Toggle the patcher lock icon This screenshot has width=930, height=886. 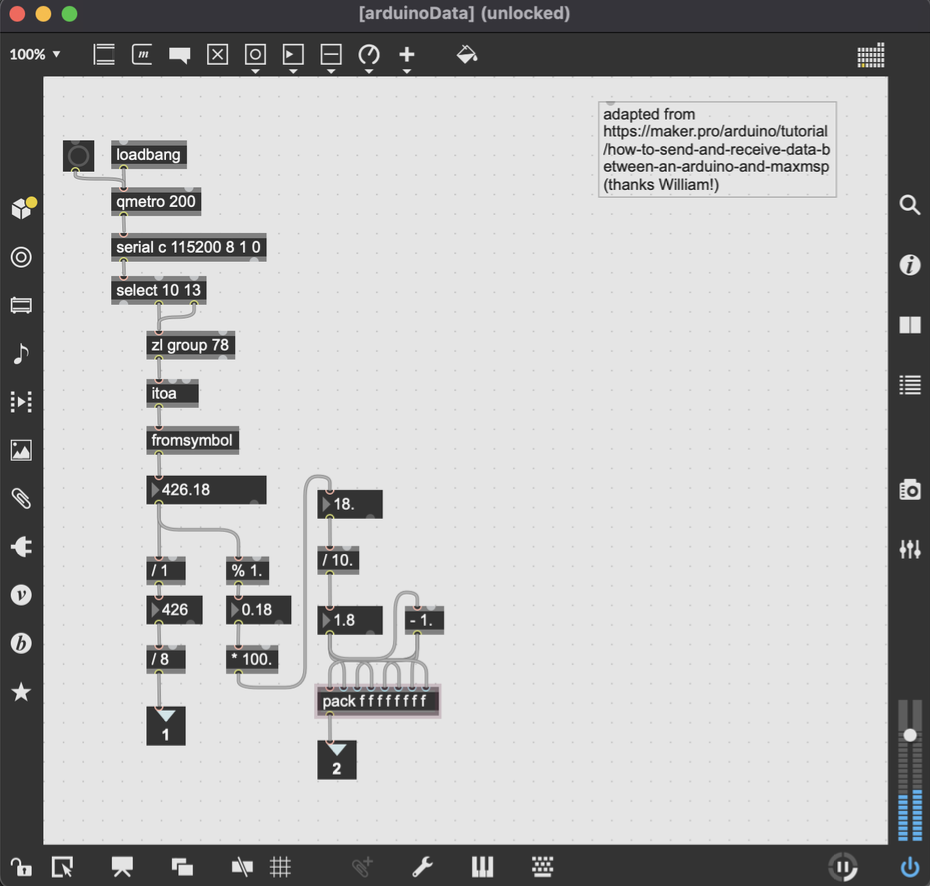click(x=21, y=868)
